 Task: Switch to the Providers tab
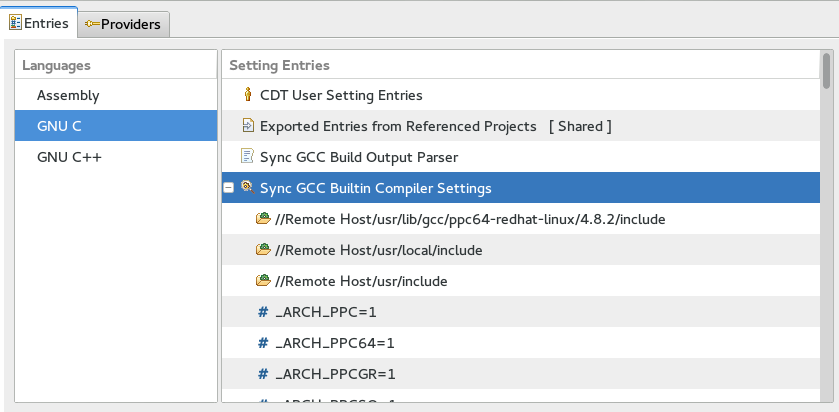pos(124,24)
